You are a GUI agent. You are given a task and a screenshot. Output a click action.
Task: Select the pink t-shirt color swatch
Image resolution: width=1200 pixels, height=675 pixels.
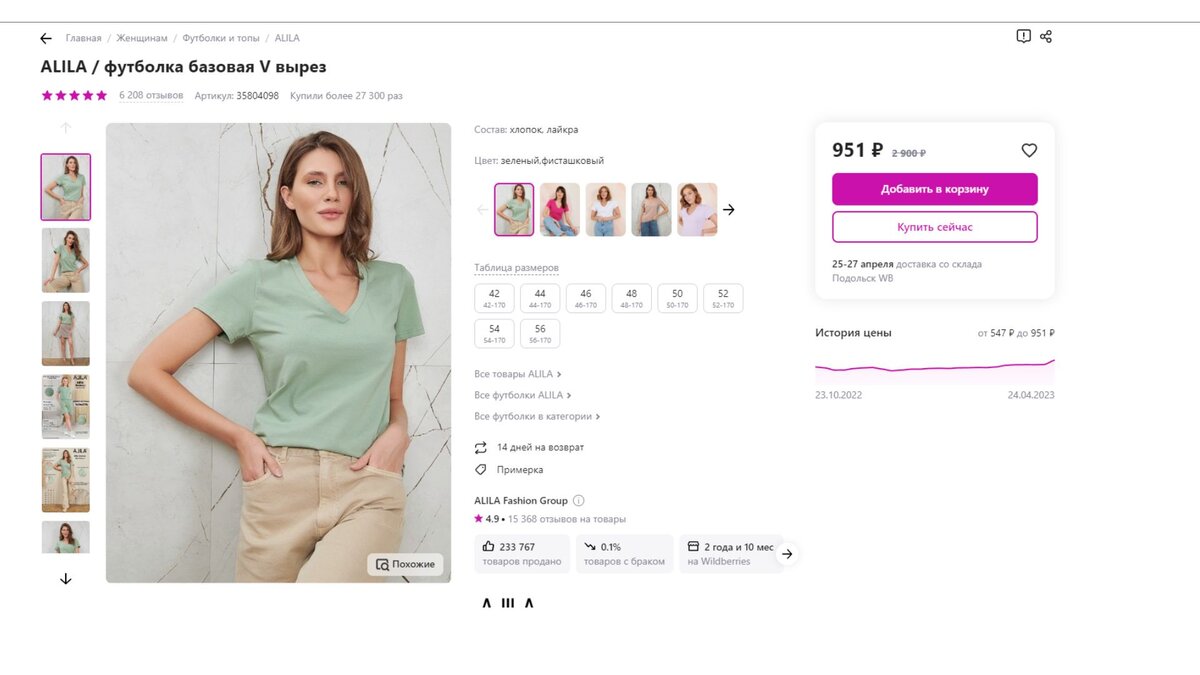560,210
